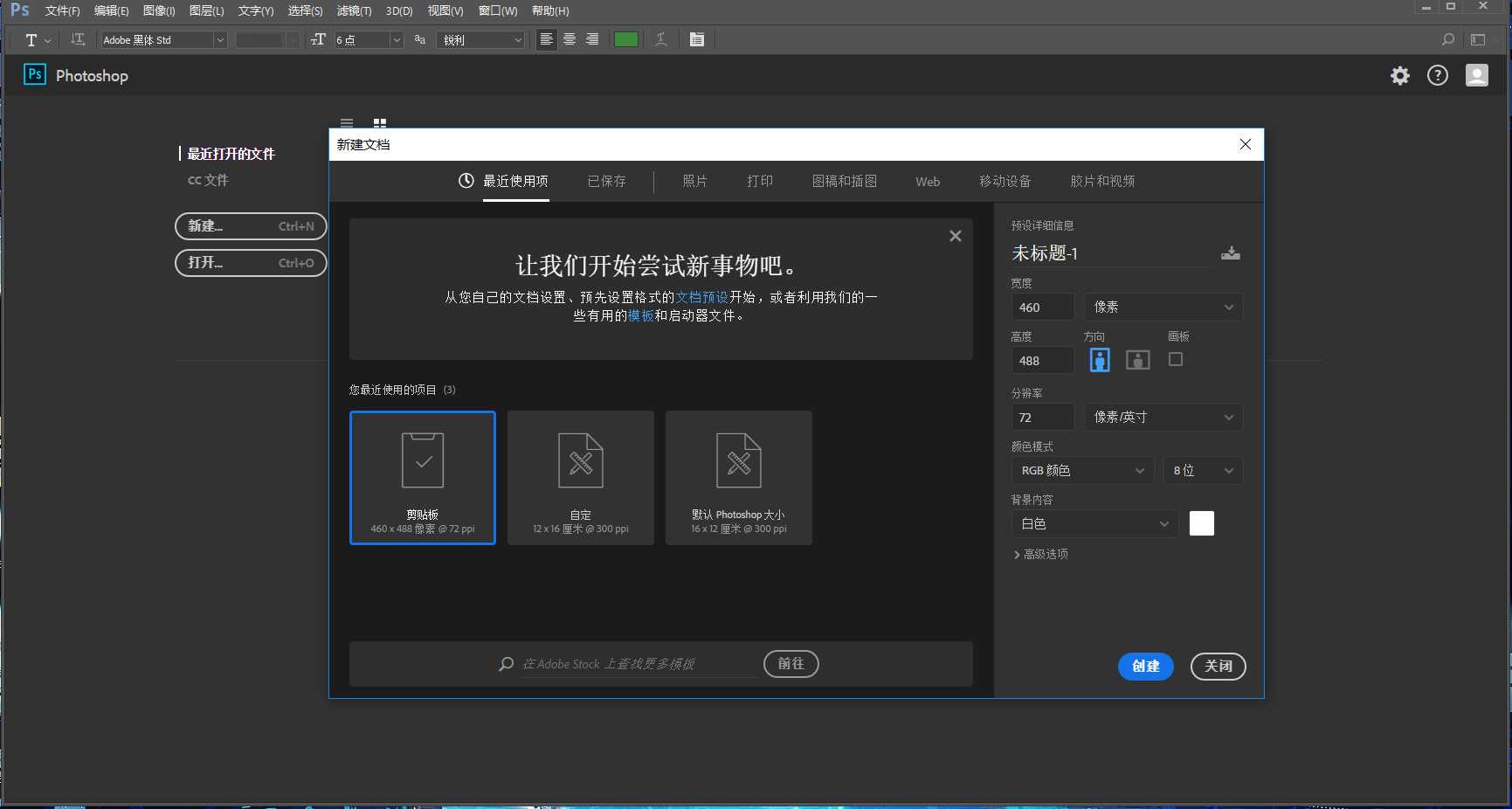Click the 新建 button on start screen

tap(251, 226)
